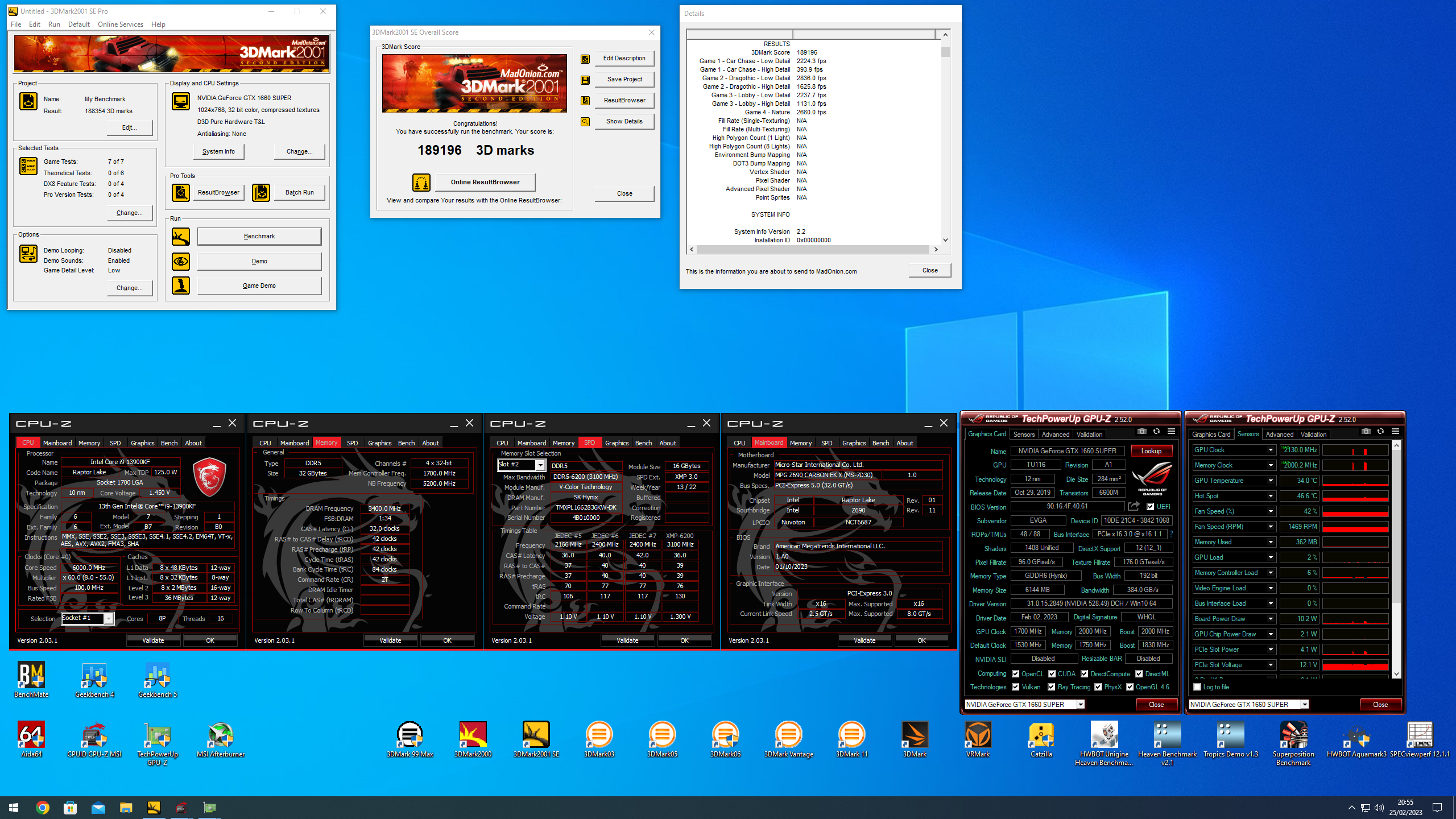This screenshot has height=819, width=1456.
Task: Toggle Vulkan checkbox in GPU-Z
Action: [x=1015, y=687]
